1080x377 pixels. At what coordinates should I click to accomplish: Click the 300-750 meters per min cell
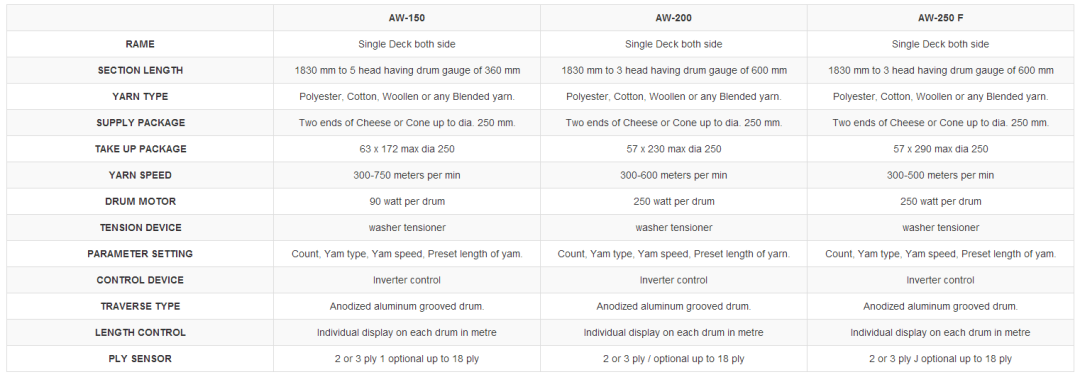click(x=406, y=175)
